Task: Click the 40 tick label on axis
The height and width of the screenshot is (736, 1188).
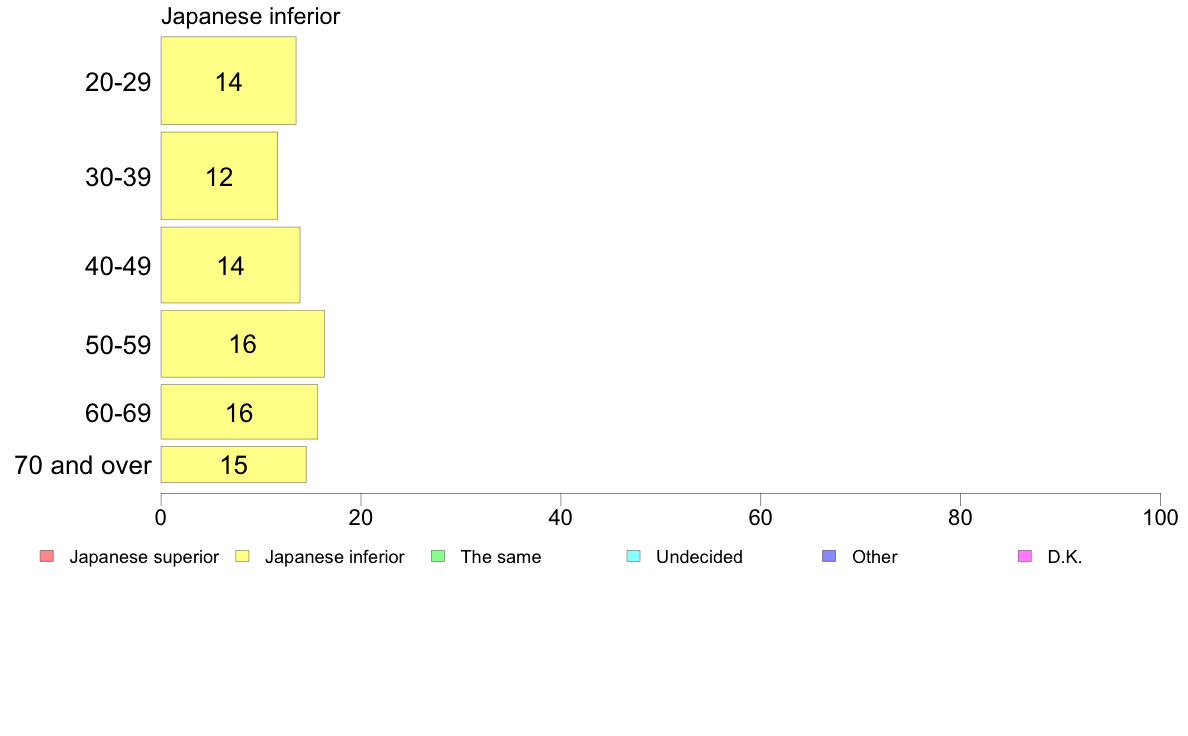Action: 561,518
